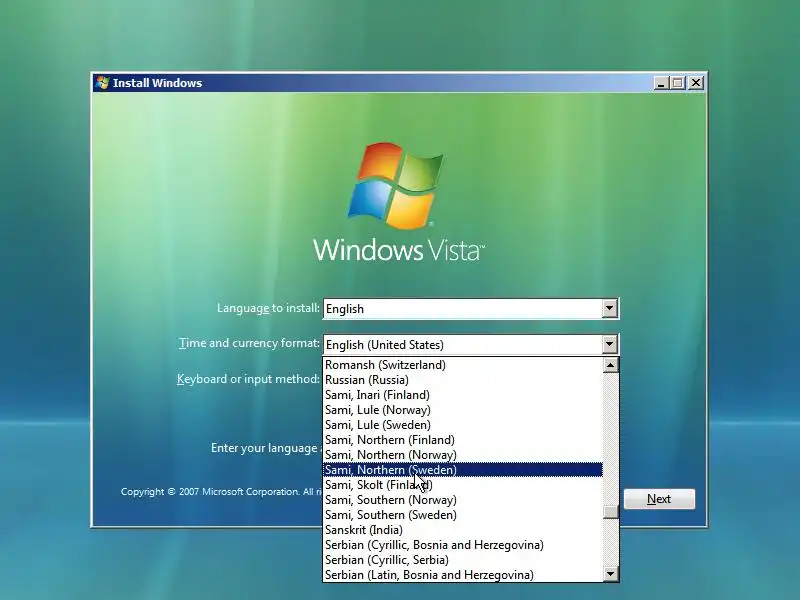
Task: Select Romansh (Switzerland) from the list
Action: click(x=463, y=365)
